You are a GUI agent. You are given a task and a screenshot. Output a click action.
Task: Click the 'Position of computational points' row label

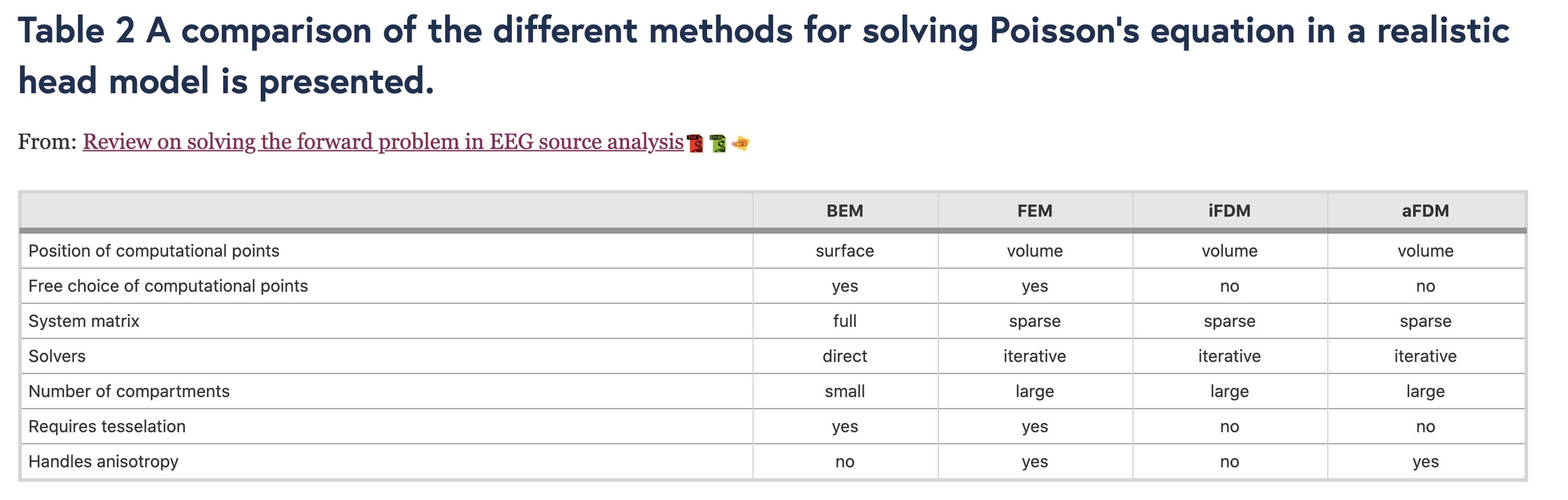pyautogui.click(x=154, y=251)
